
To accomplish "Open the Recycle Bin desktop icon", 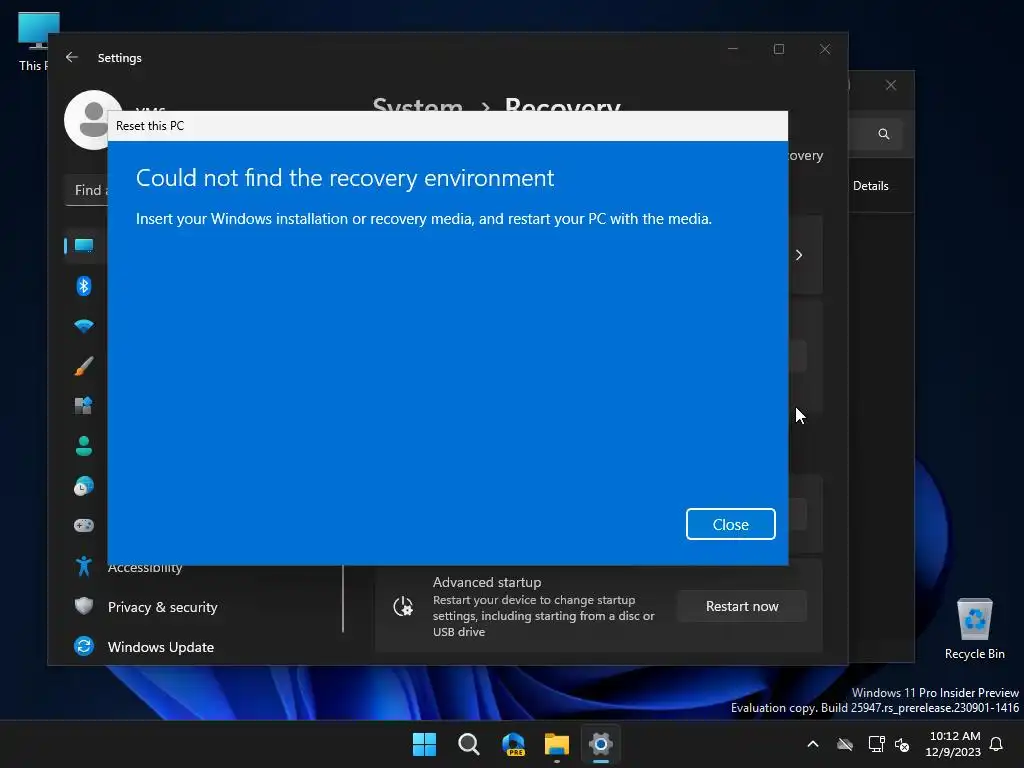I will (974, 628).
